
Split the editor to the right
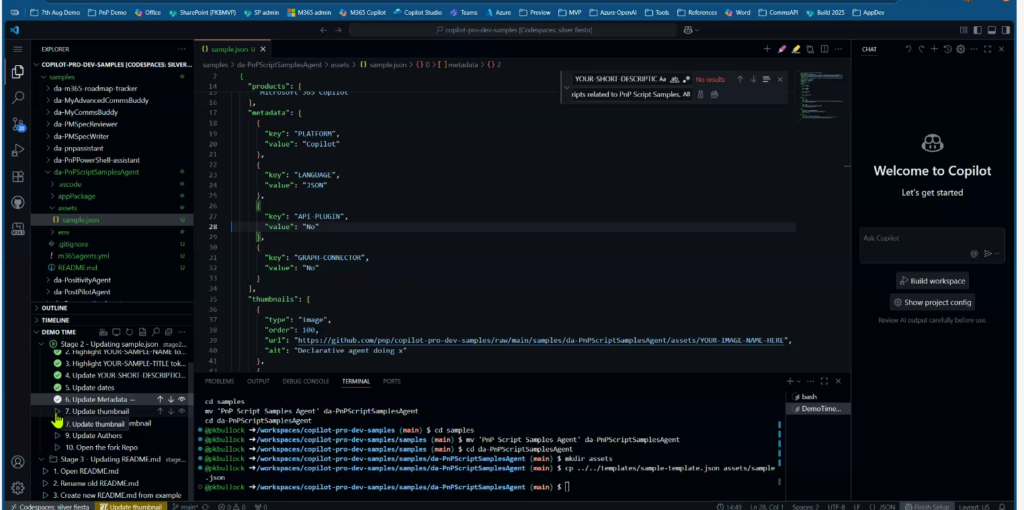tap(824, 49)
